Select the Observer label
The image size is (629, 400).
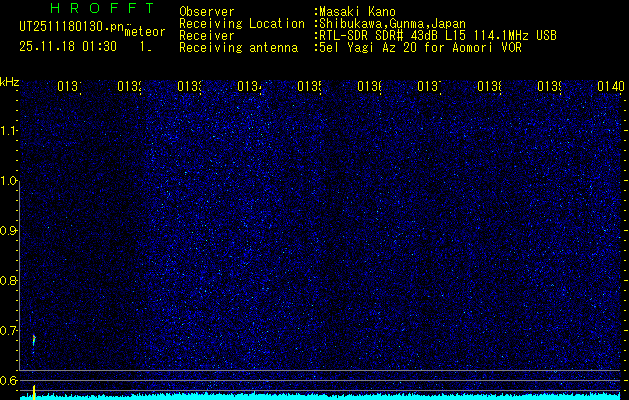tap(207, 12)
